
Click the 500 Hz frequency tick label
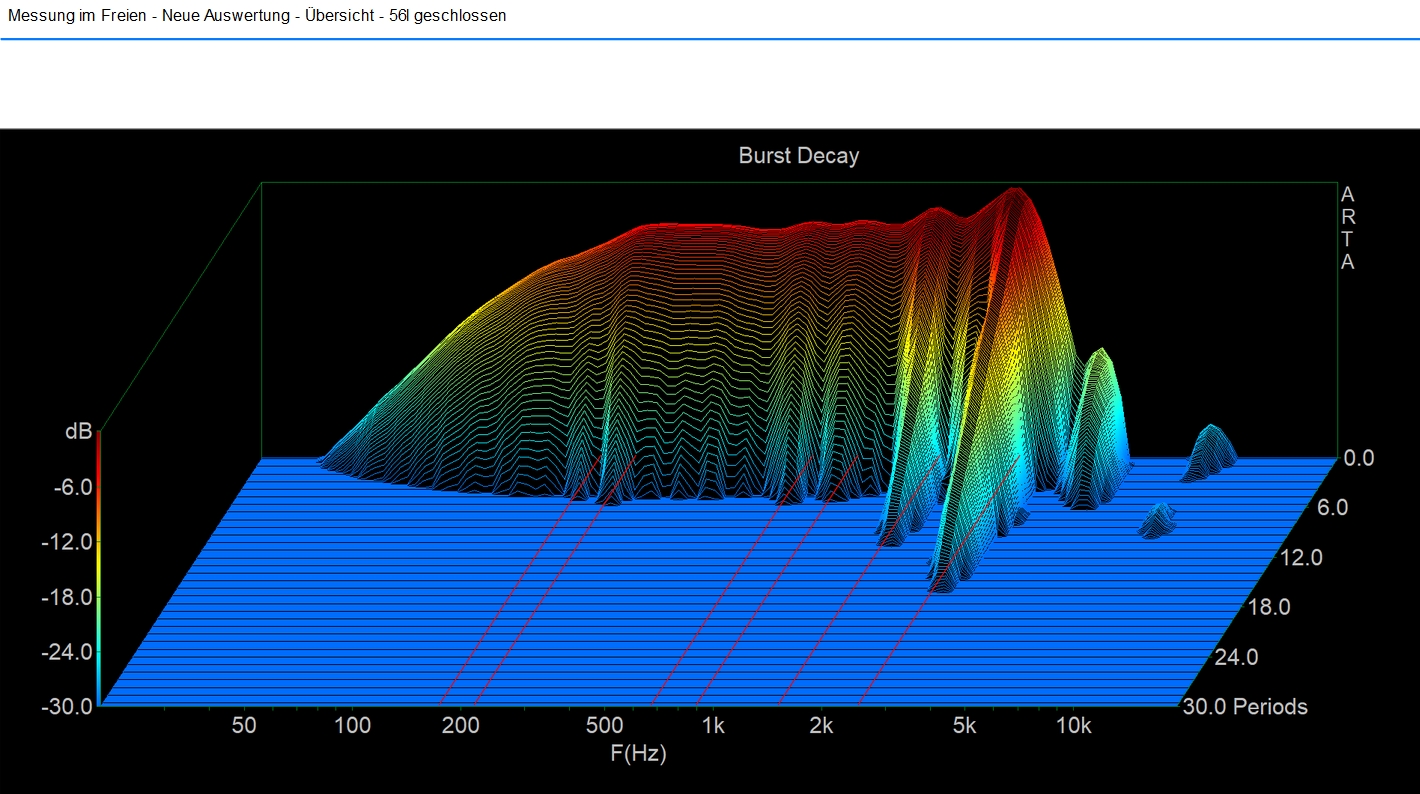[x=604, y=726]
